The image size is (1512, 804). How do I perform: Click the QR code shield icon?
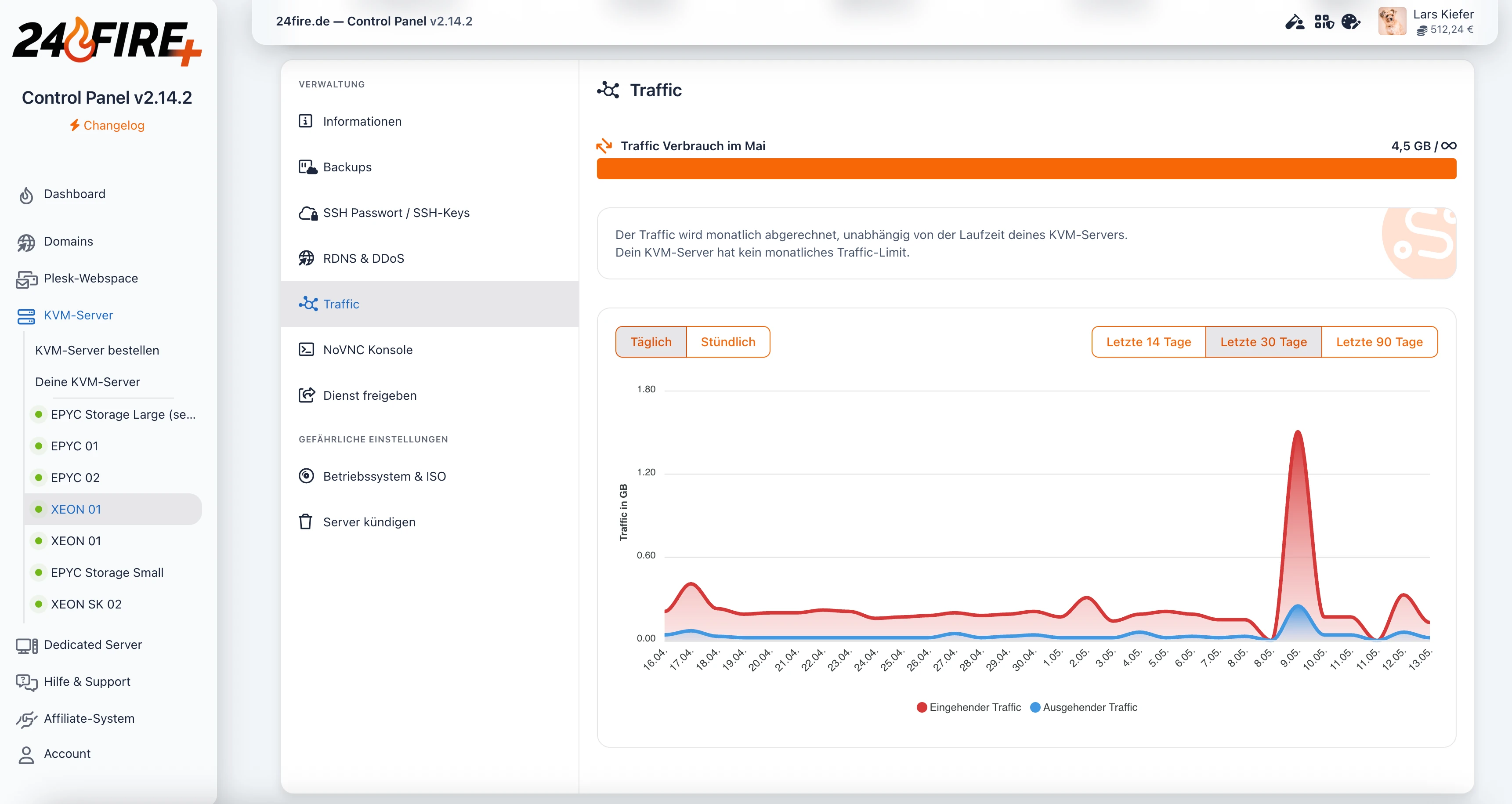pos(1324,22)
